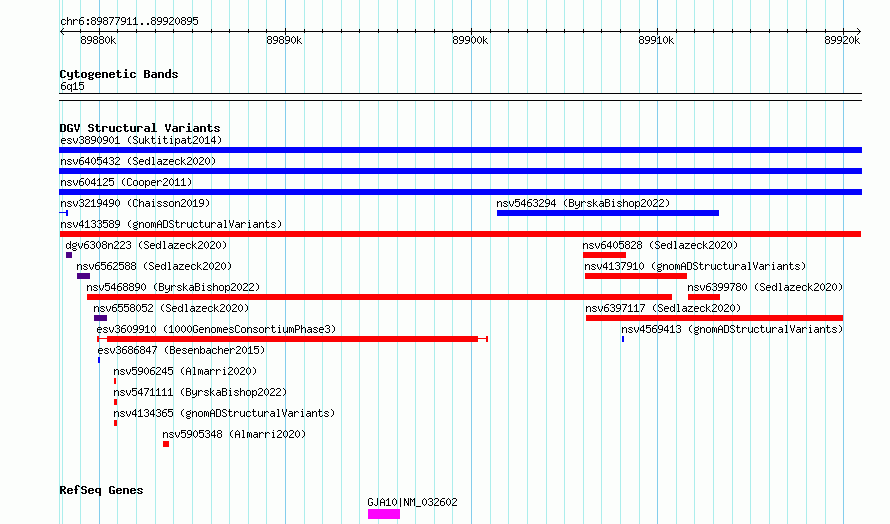The height and width of the screenshot is (524, 890).
Task: Click the 89910k ruler tick label
Action: [656, 40]
